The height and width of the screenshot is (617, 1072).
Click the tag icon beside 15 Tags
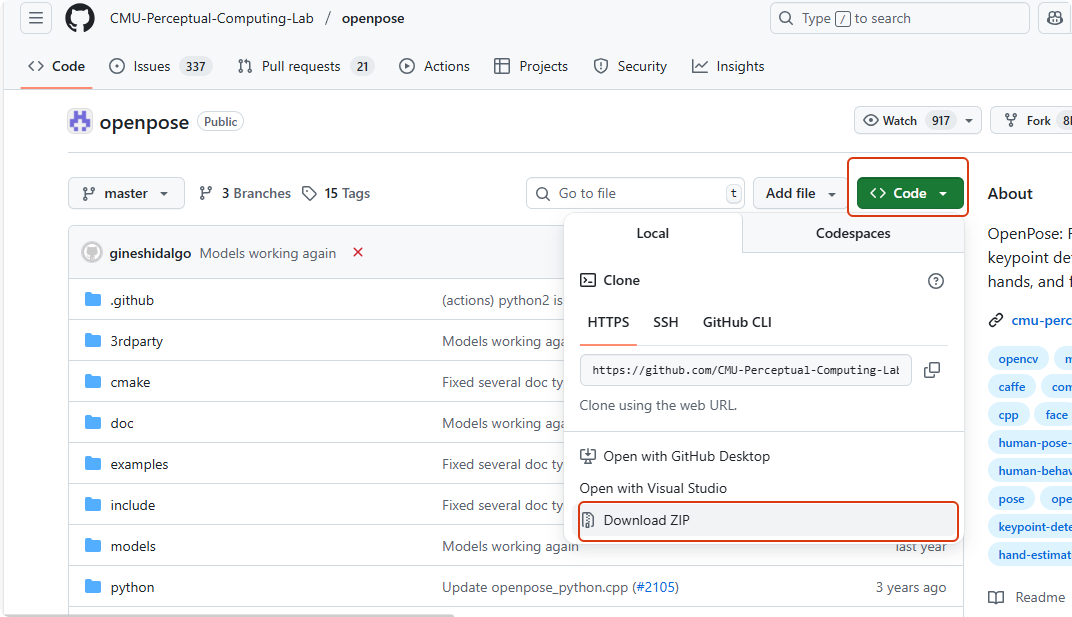(x=310, y=194)
